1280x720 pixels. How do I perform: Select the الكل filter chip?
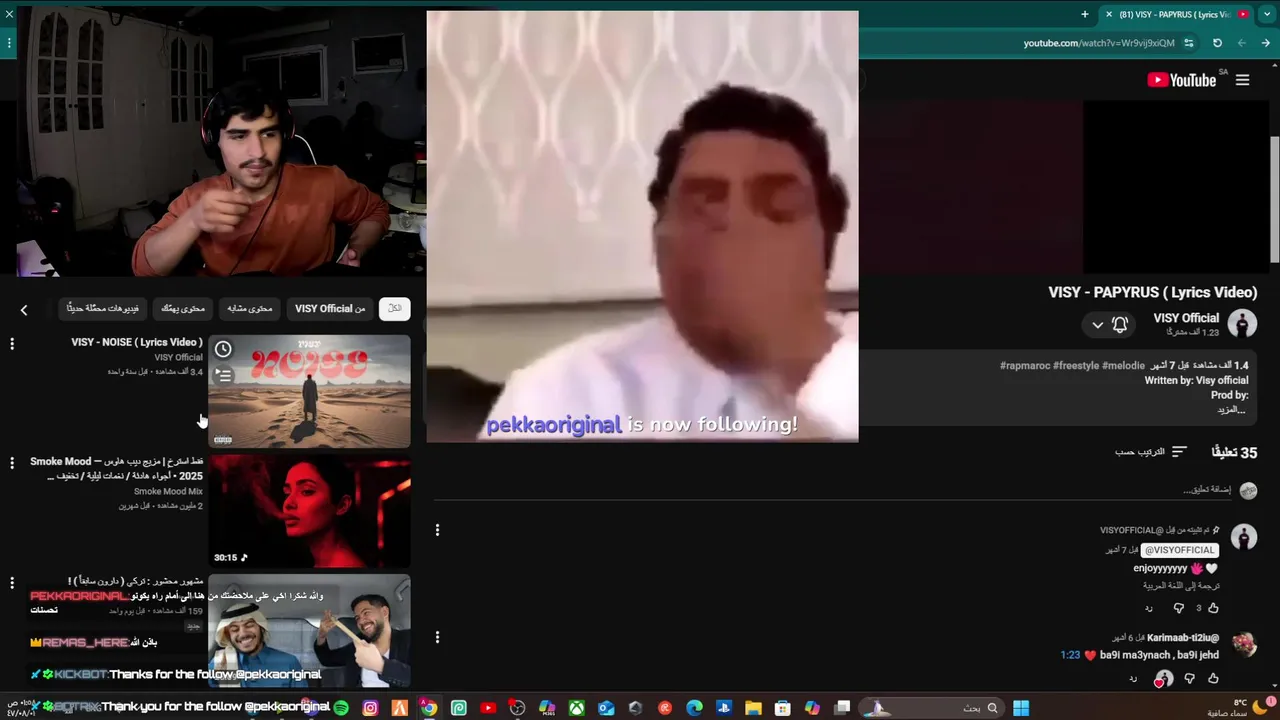[x=394, y=309]
